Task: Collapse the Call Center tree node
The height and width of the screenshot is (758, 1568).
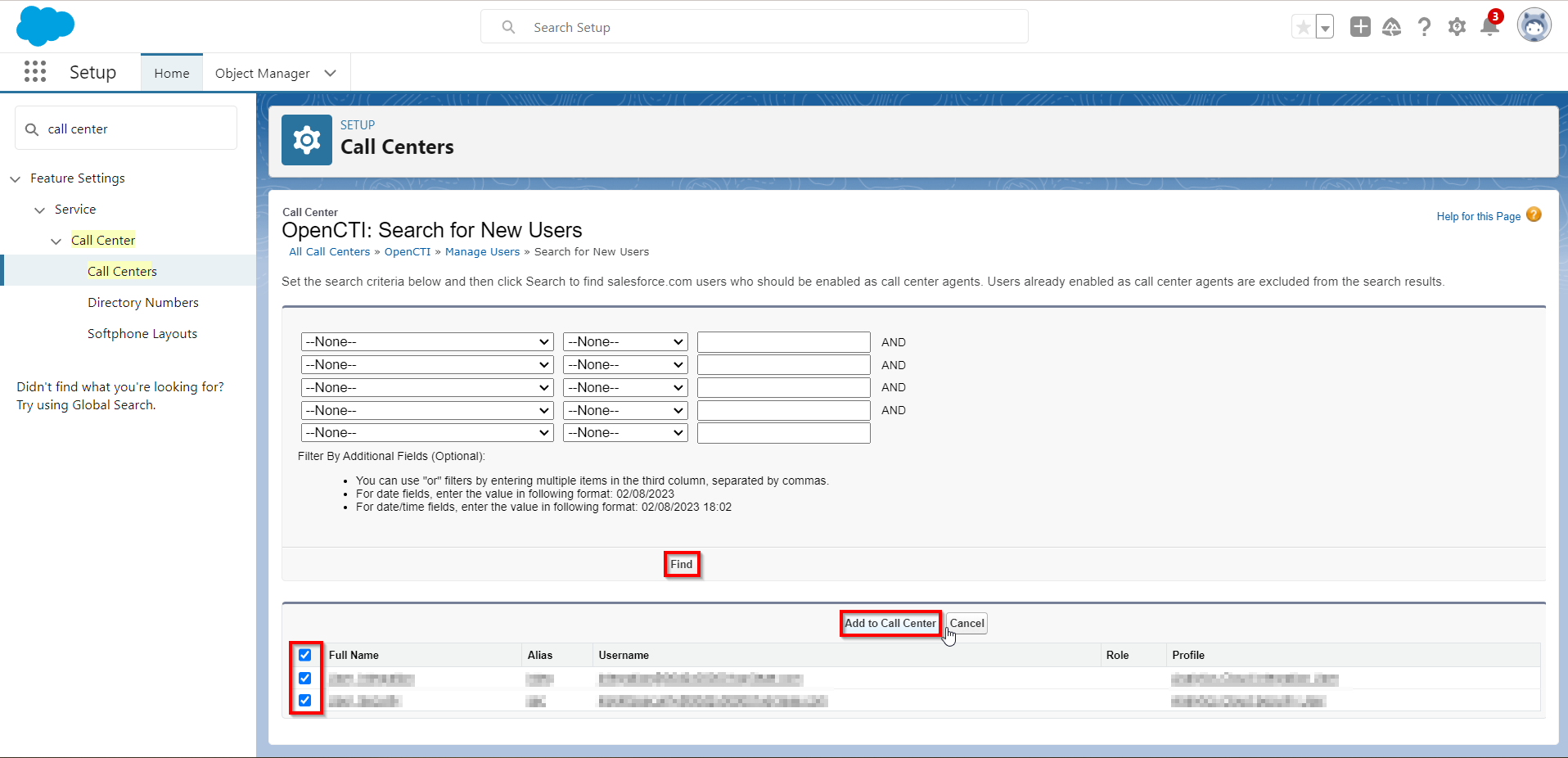Action: click(x=56, y=241)
